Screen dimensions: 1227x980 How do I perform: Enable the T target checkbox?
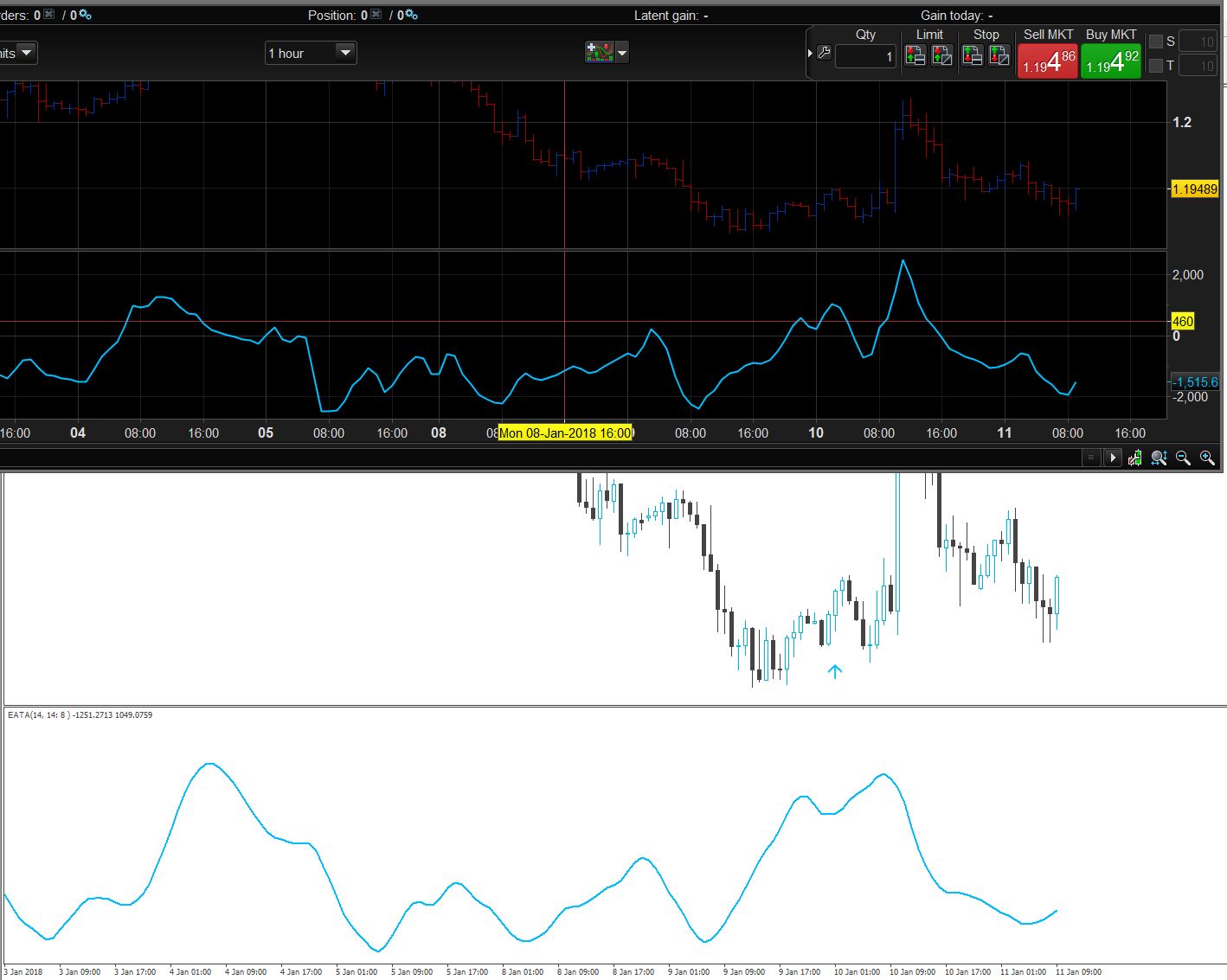tap(1157, 65)
